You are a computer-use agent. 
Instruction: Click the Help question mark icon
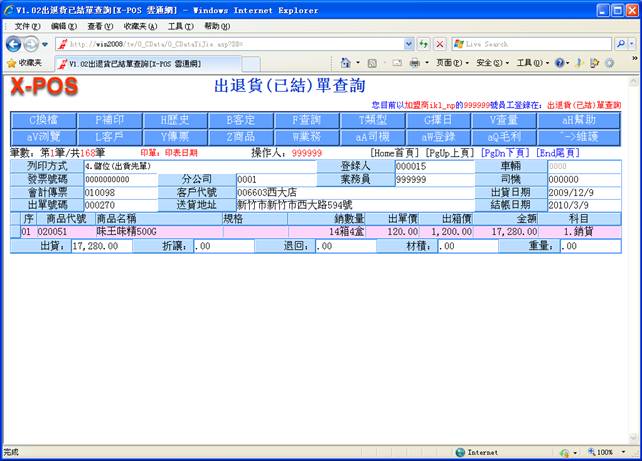coord(560,62)
